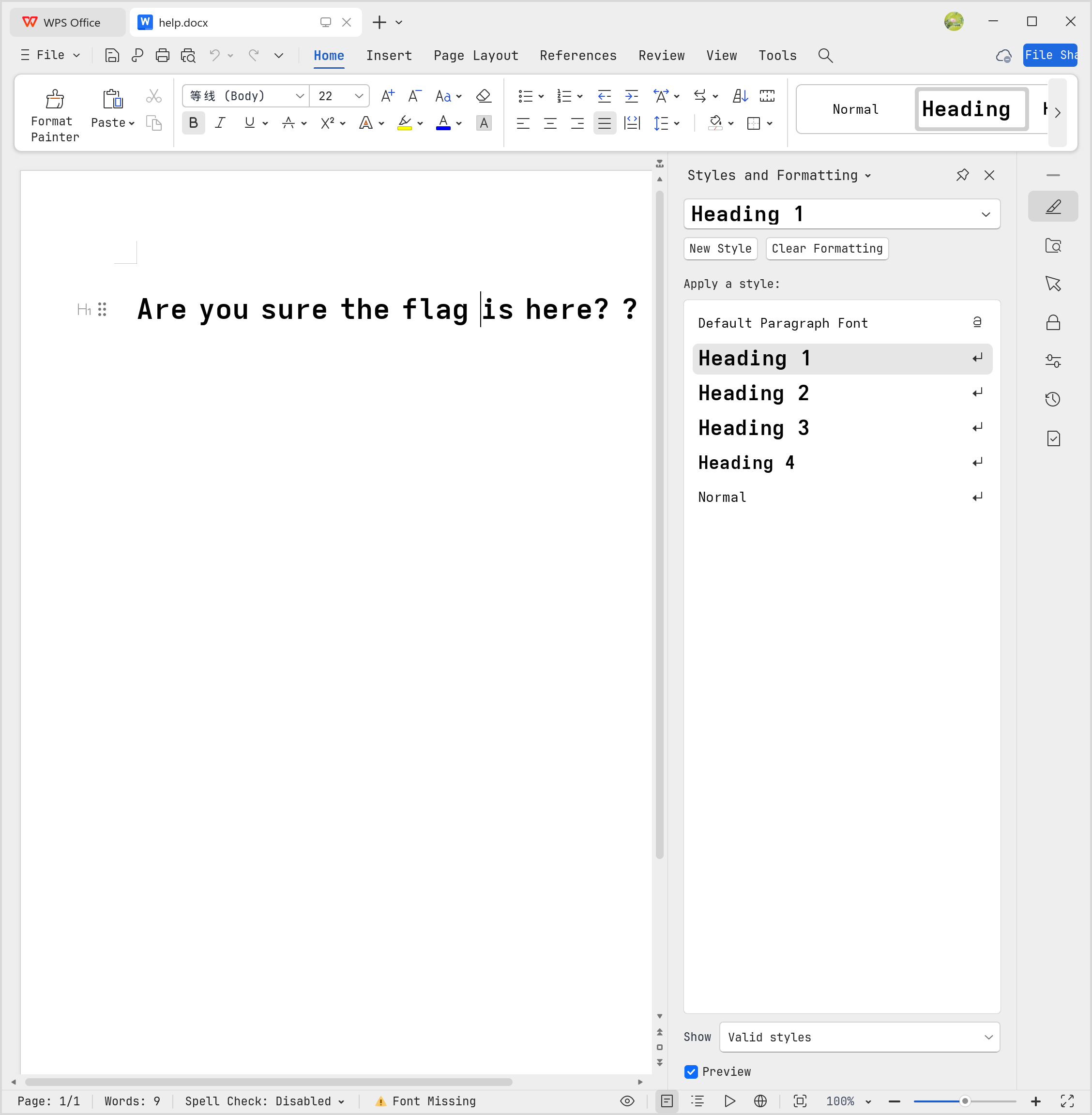Pin the Styles and Formatting panel
The height and width of the screenshot is (1115, 1092).
(962, 175)
